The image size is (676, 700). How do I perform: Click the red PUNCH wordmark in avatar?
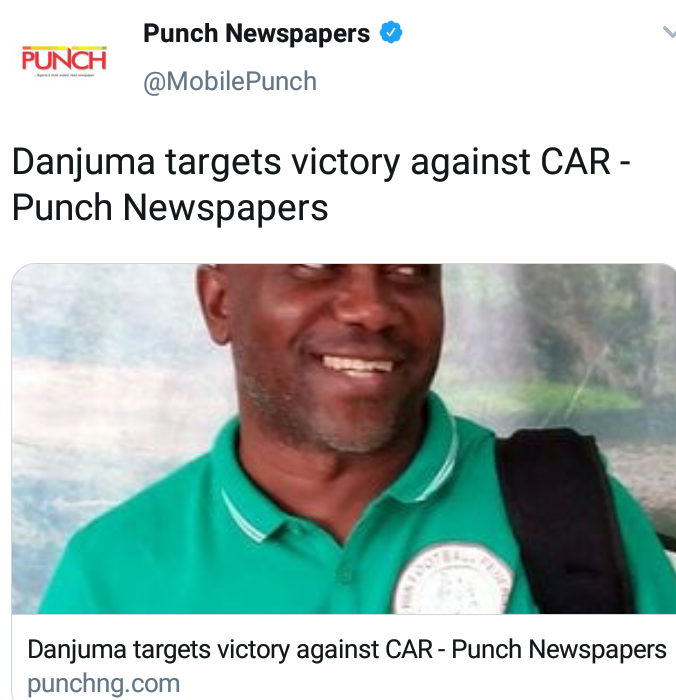pos(64,59)
